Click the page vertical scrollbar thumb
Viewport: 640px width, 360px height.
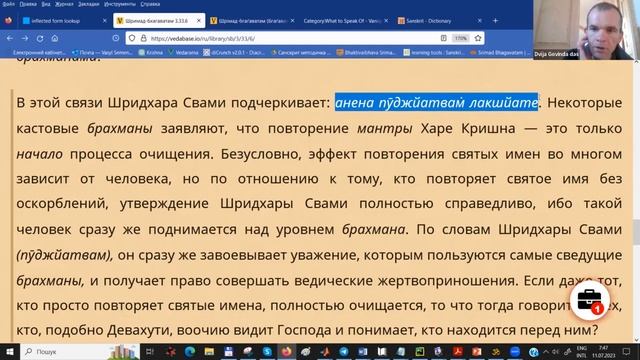636,232
